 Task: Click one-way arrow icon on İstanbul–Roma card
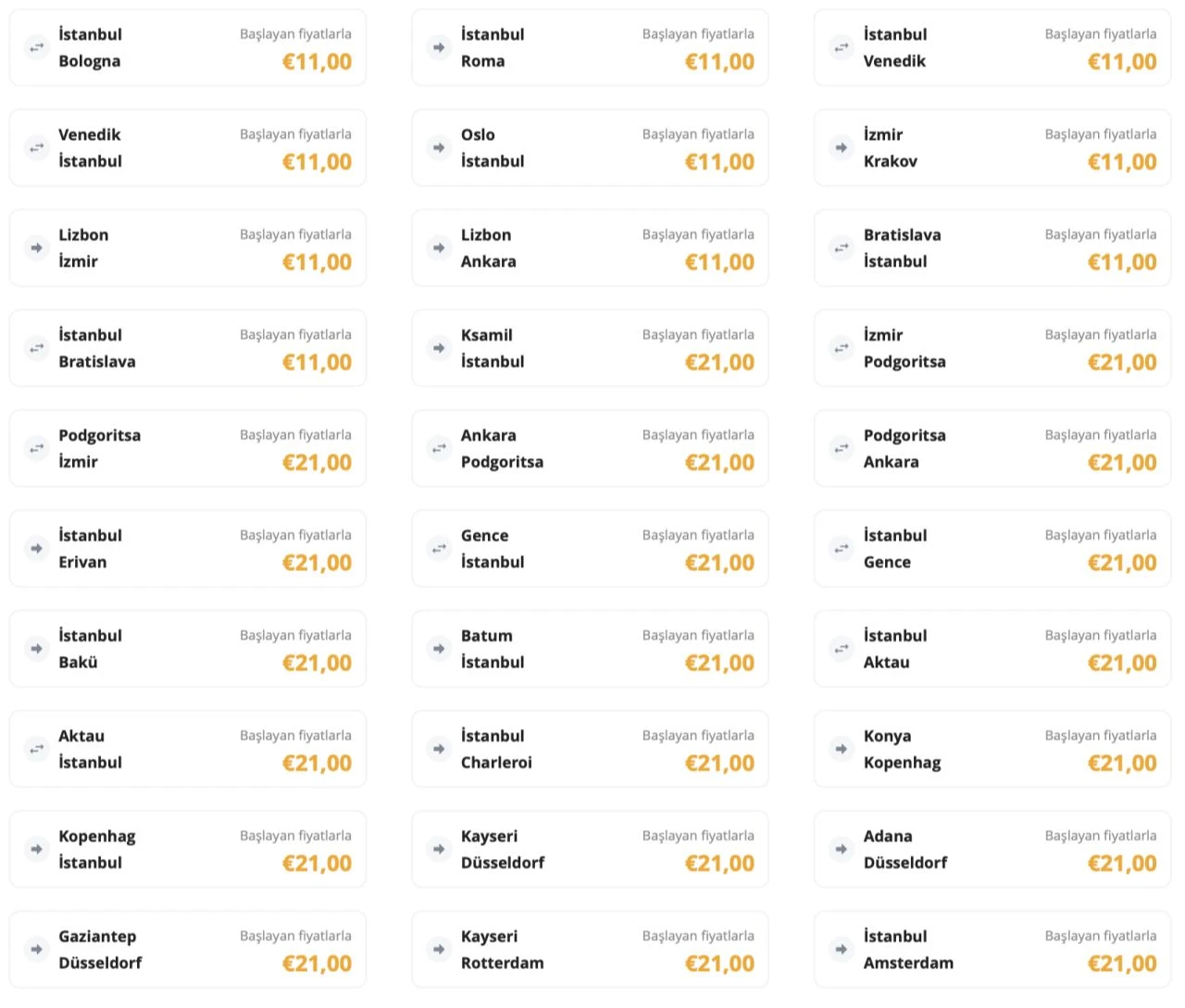439,47
